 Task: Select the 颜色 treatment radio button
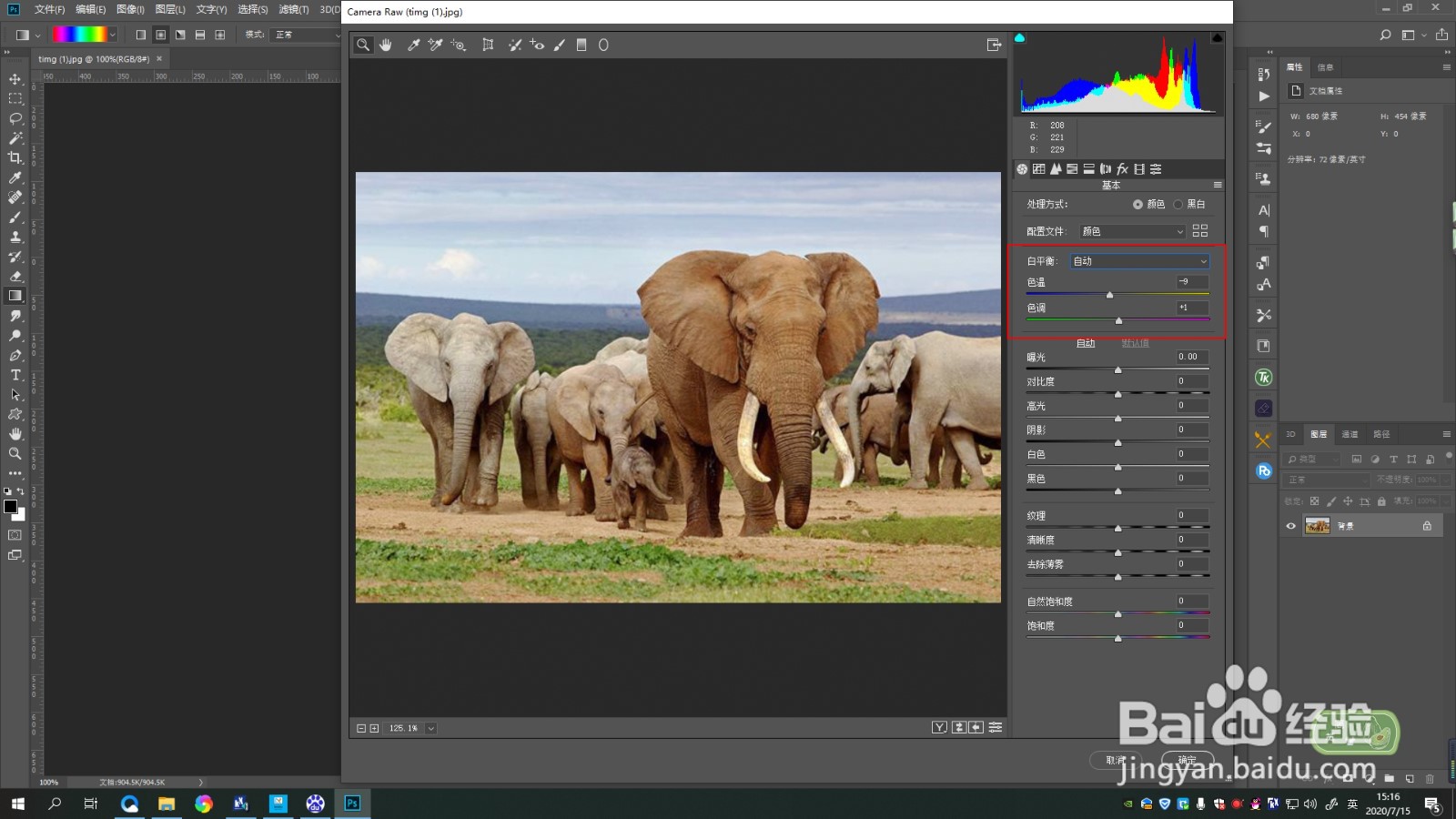point(1137,205)
